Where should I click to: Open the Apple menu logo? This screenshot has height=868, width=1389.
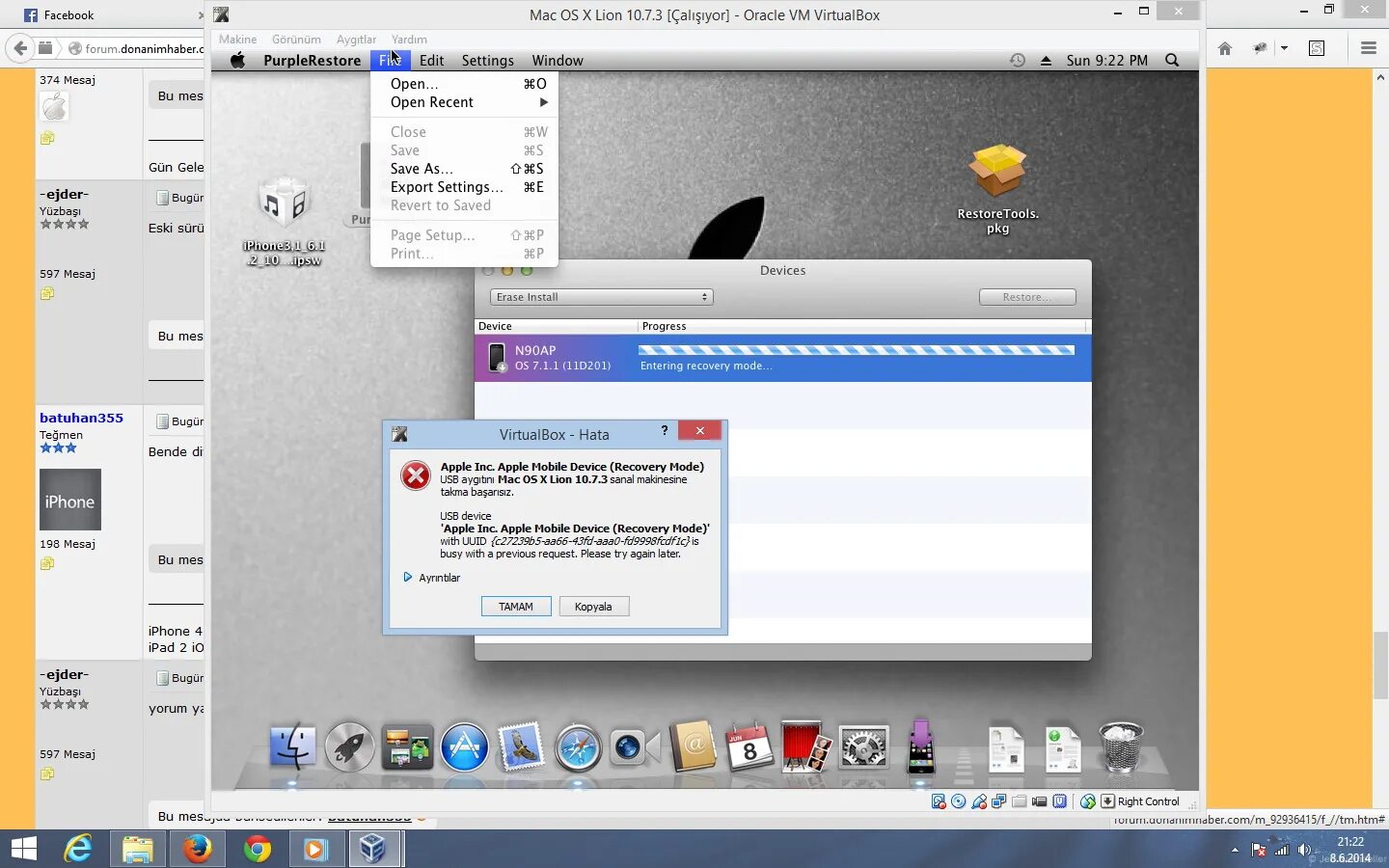[x=237, y=60]
